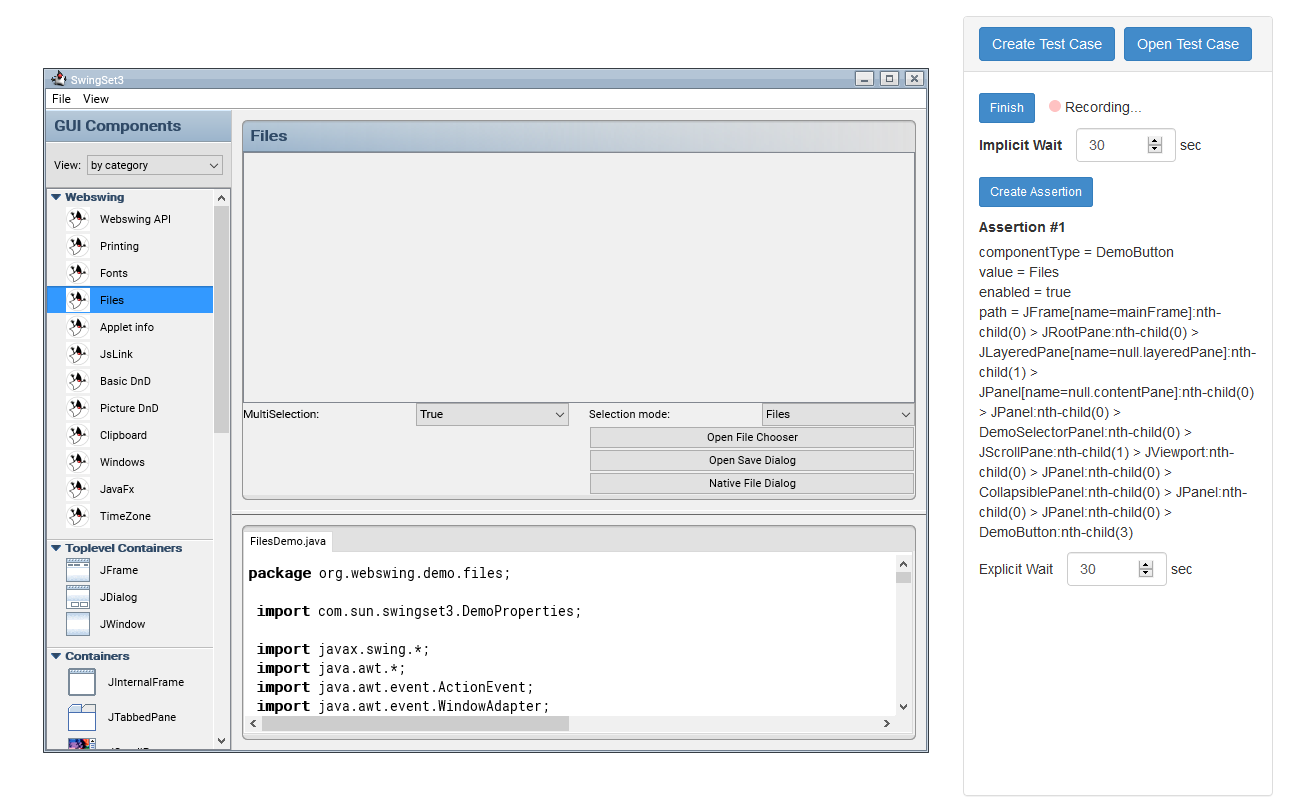Click the code view scroll down arrow
The width and height of the screenshot is (1302, 812).
(903, 706)
